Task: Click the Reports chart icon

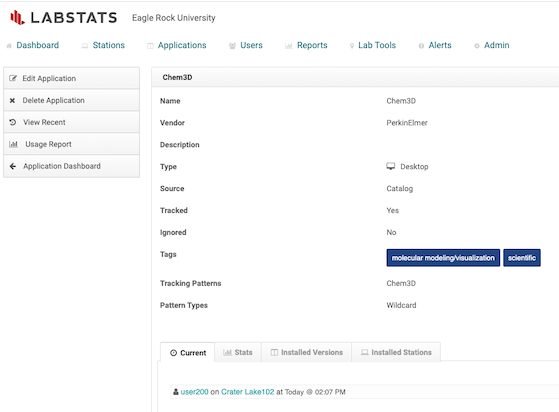Action: coord(288,46)
